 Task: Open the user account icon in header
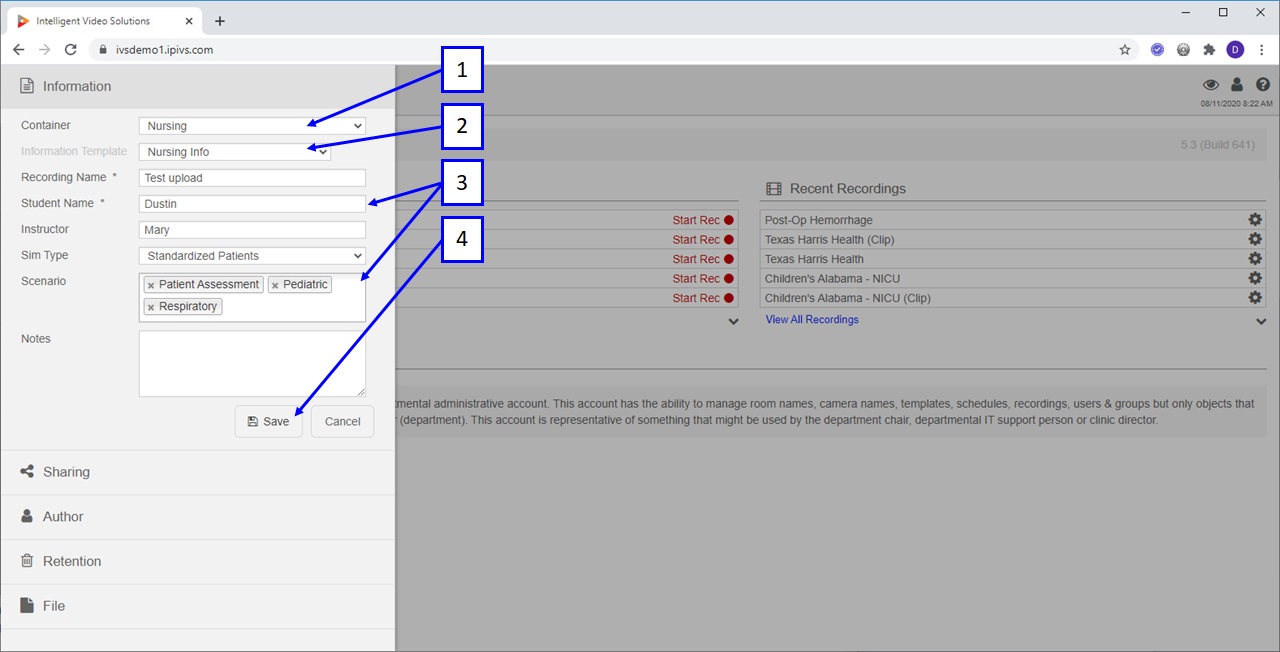click(x=1237, y=85)
